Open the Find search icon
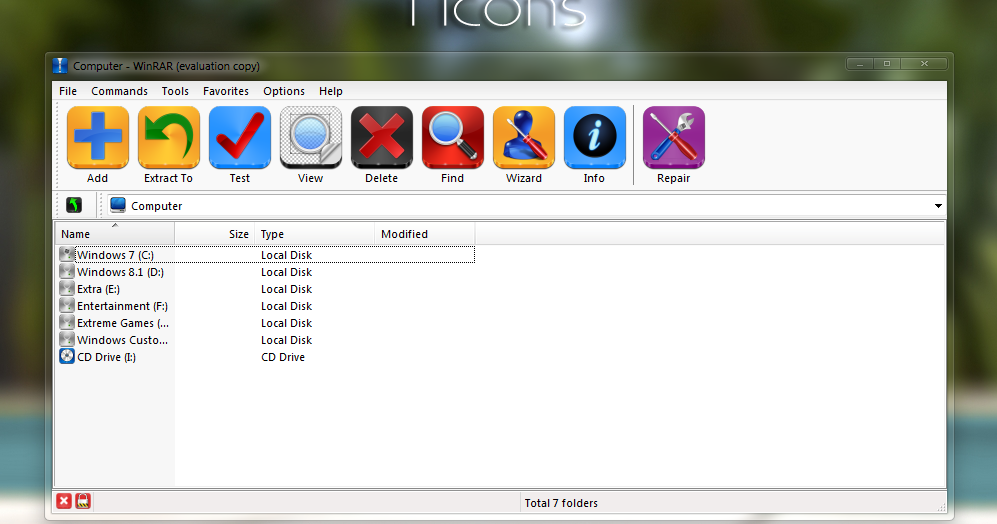 (453, 137)
